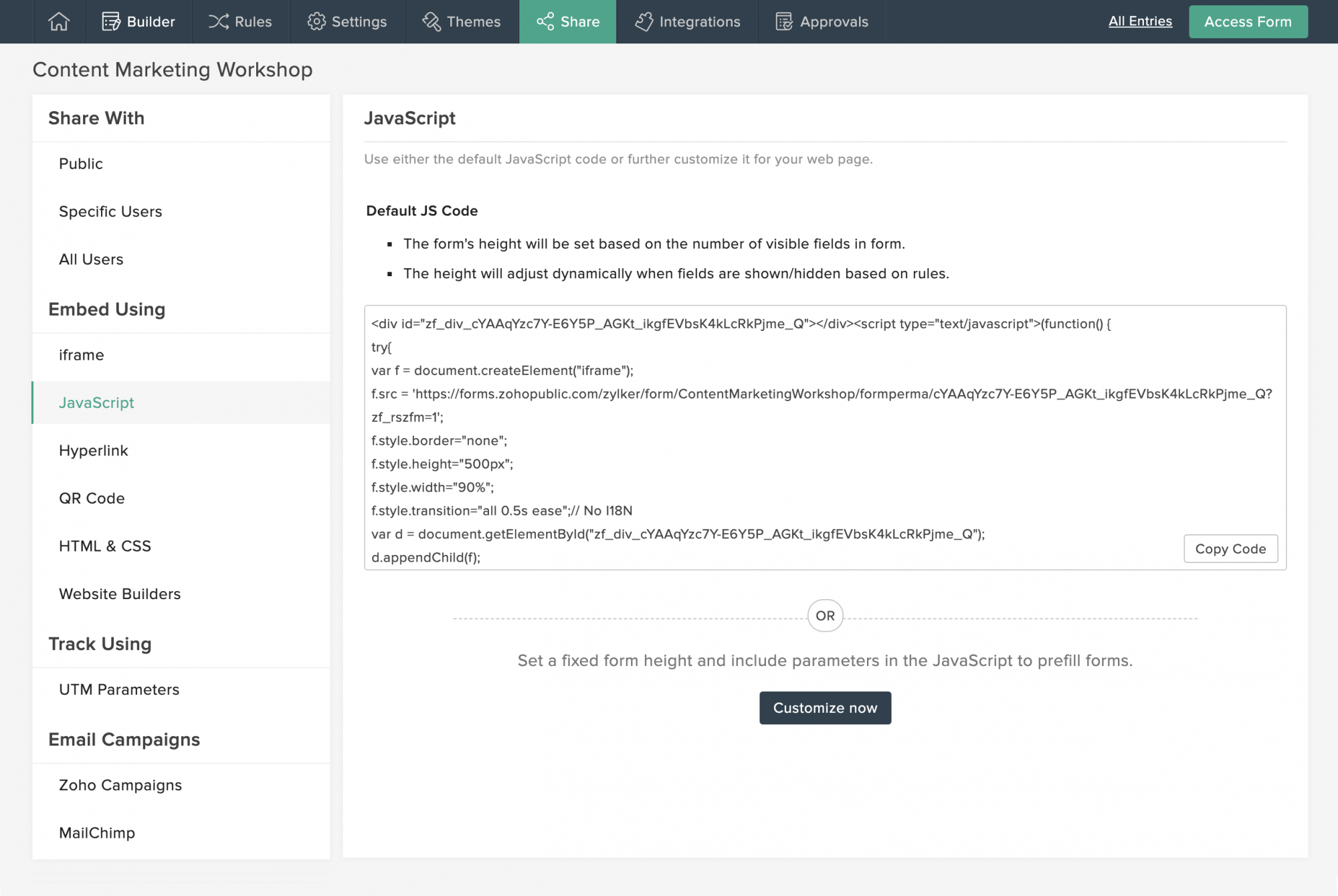
Task: Select Public under Share With
Action: (x=80, y=164)
